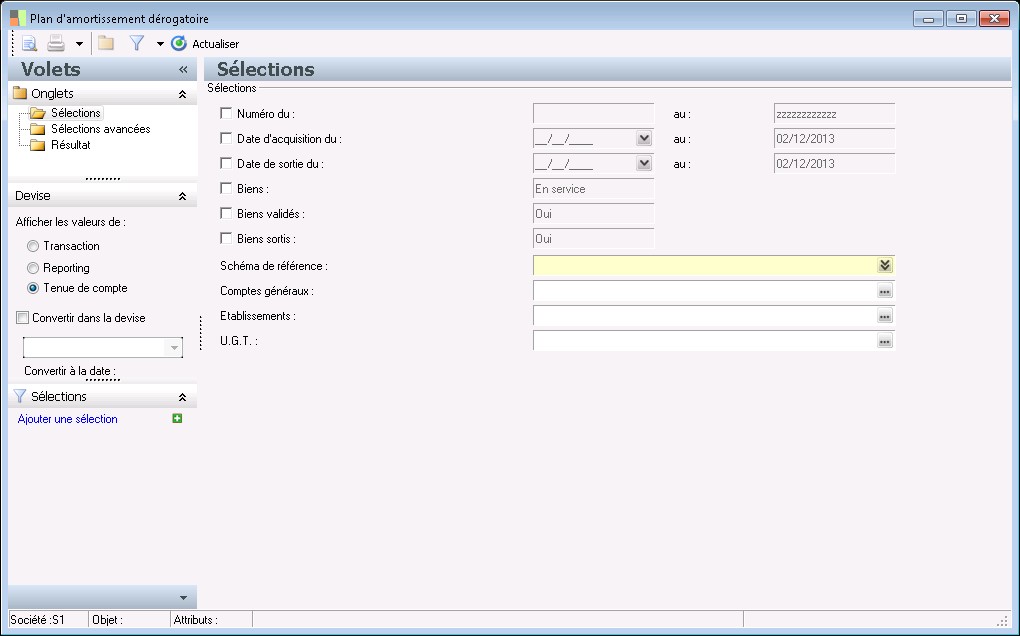The image size is (1020, 636).
Task: Enable Convertir dans la devise checkbox
Action: (x=23, y=318)
